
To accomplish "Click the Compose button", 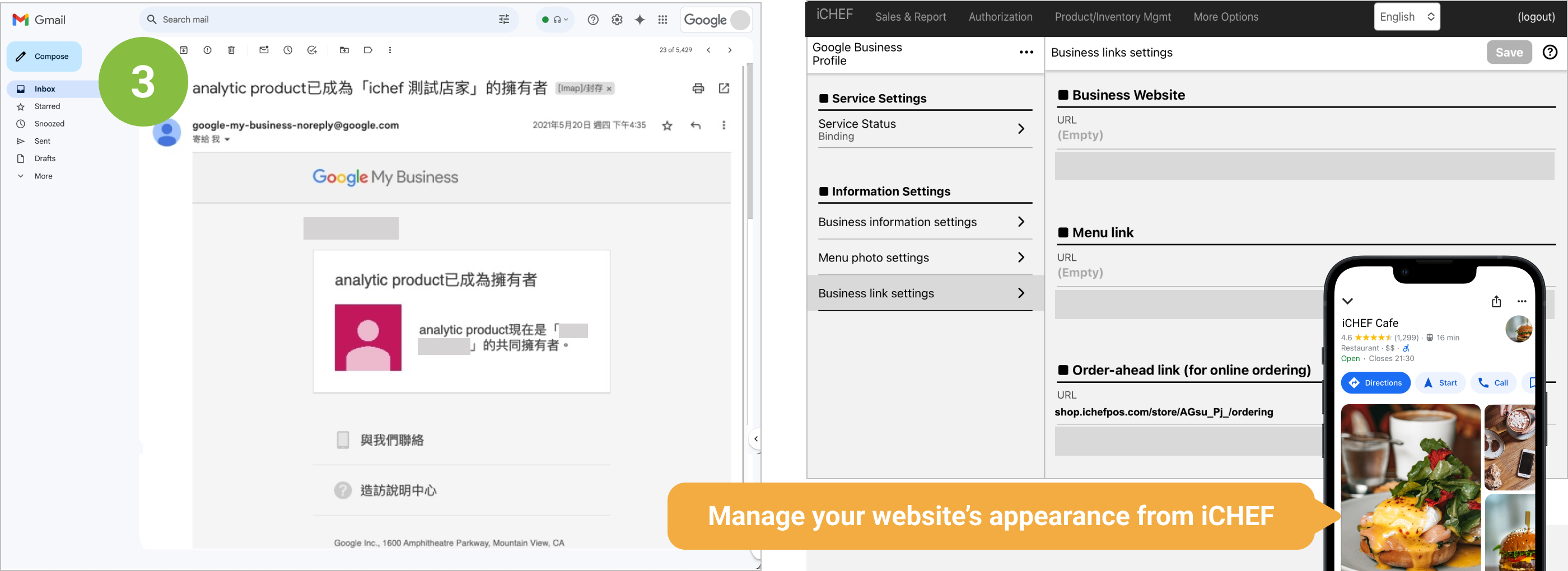I will (x=44, y=56).
